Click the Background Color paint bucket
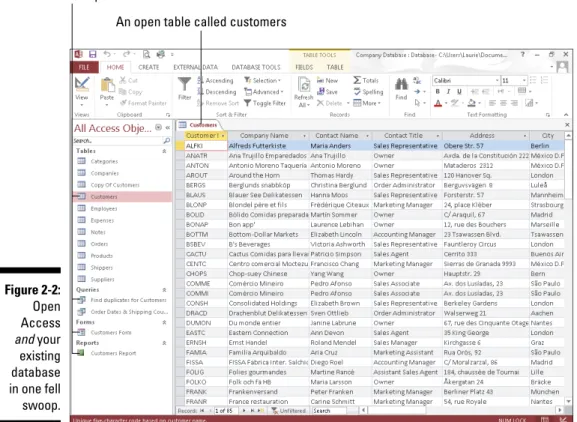The image size is (577, 422). pos(472,103)
